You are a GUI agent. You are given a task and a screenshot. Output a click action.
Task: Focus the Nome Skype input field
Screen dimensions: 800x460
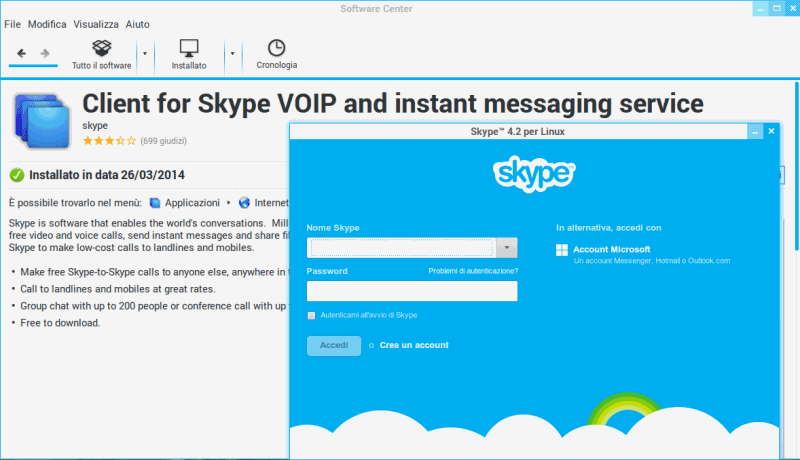(x=402, y=248)
